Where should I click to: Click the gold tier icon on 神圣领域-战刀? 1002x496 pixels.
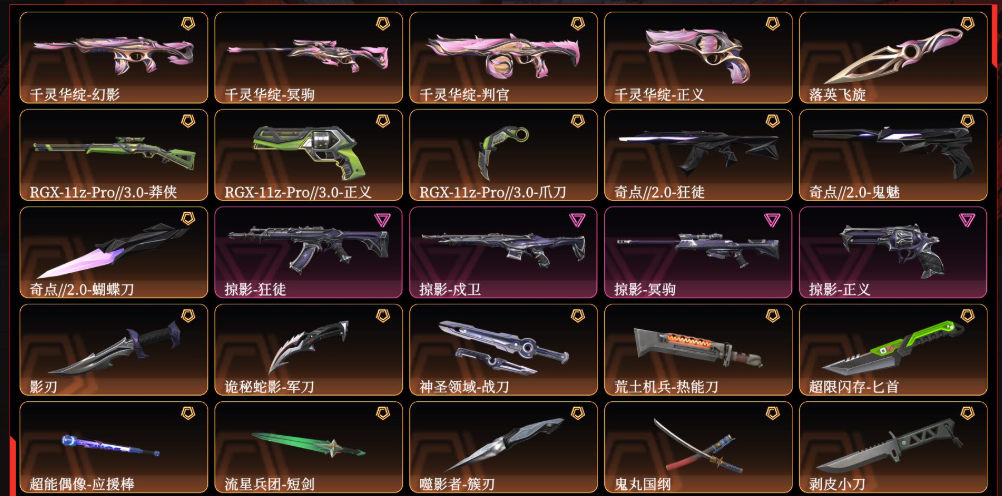577,315
